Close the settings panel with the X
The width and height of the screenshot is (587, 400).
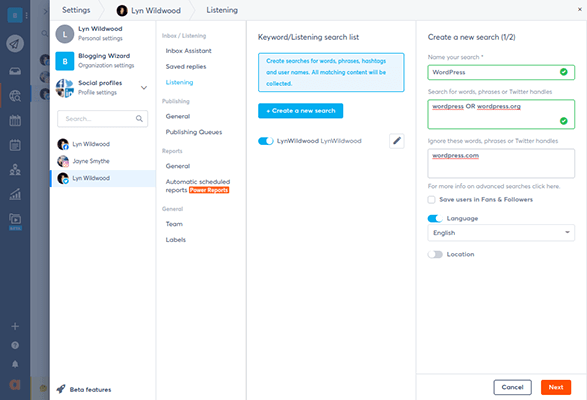[580, 9]
